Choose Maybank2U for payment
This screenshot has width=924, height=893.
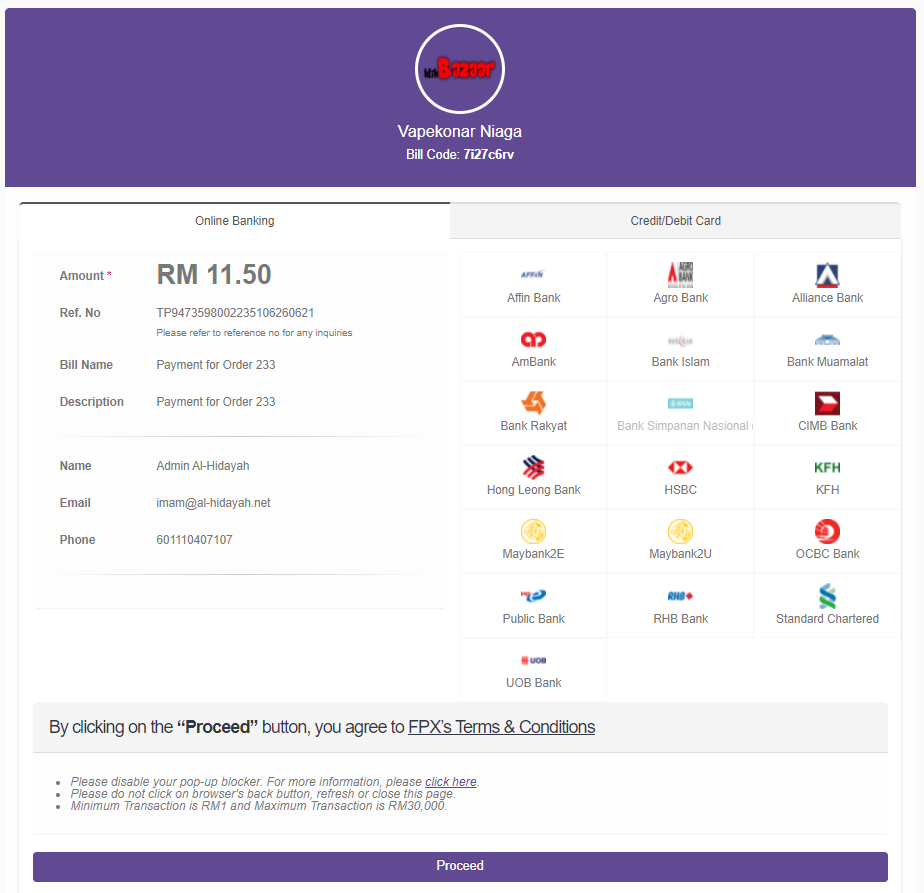pos(680,531)
